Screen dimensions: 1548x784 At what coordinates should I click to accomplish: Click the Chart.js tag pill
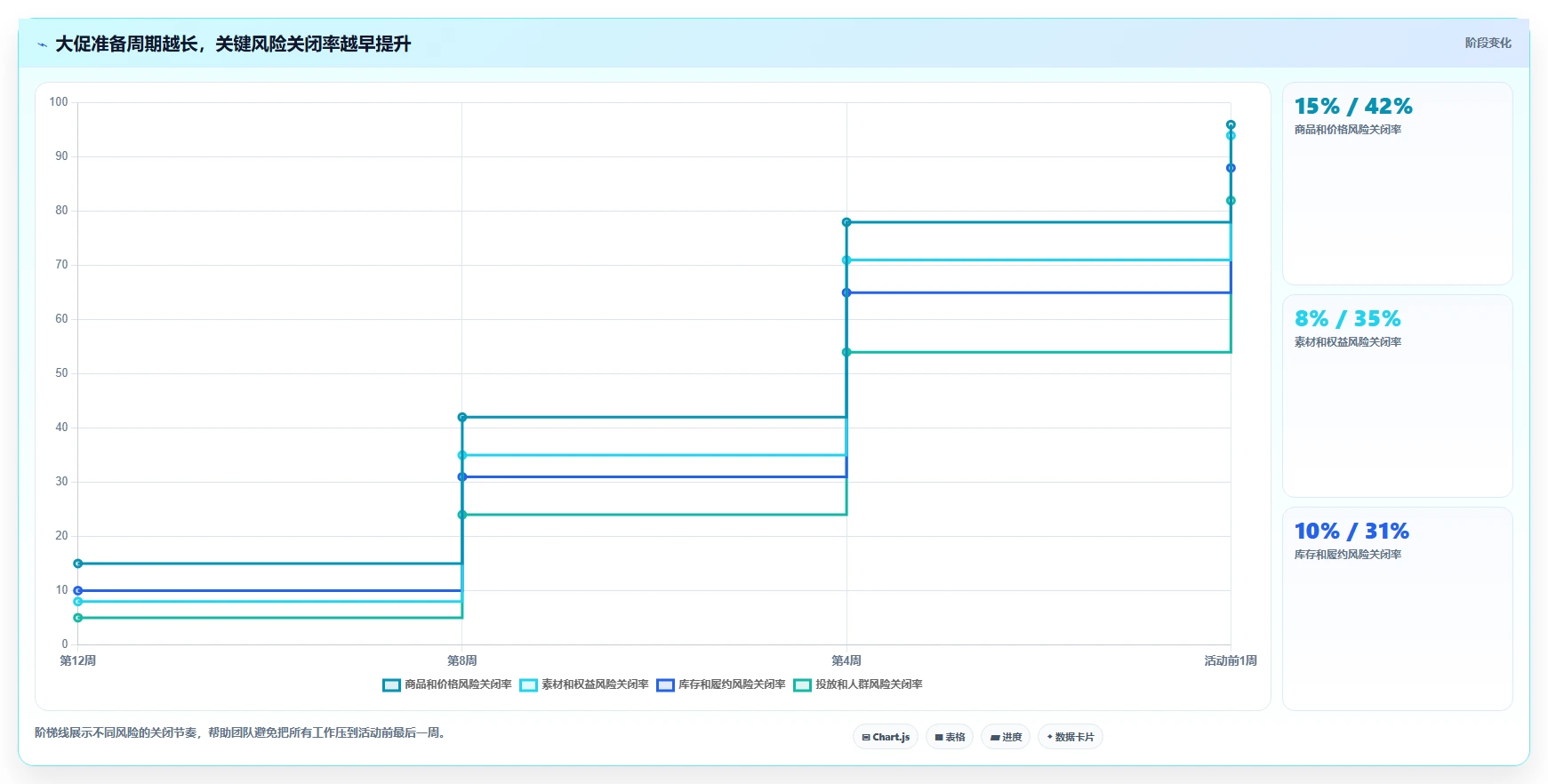pos(886,737)
